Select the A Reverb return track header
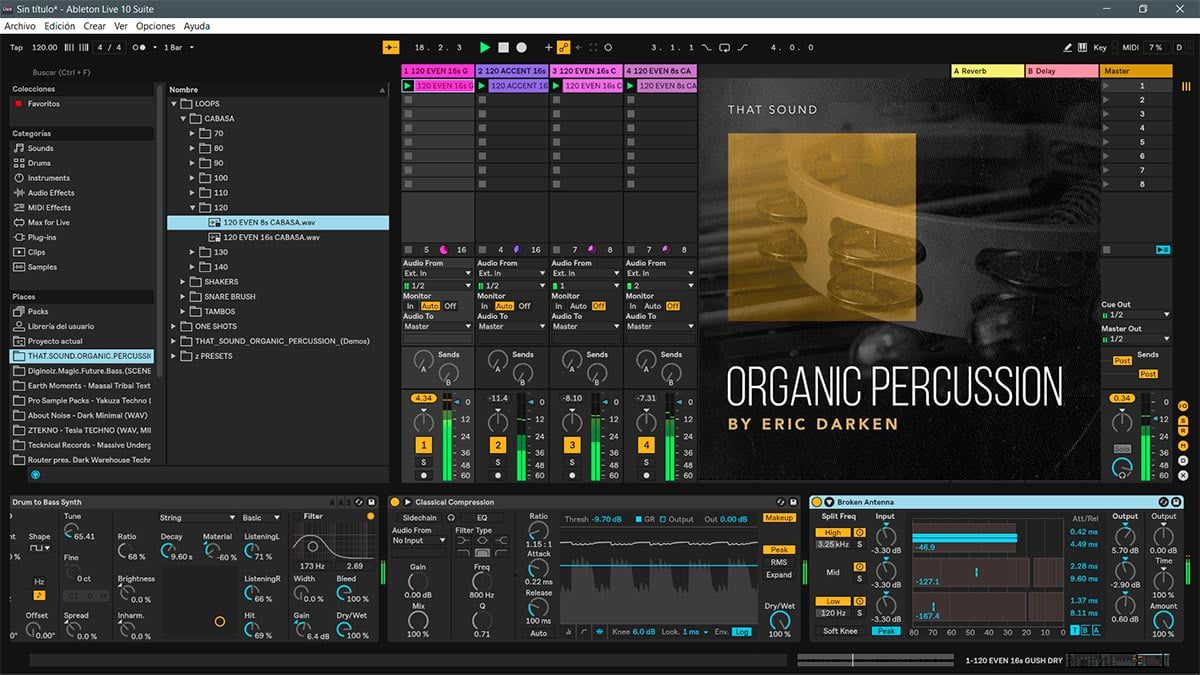The image size is (1200, 675). [x=987, y=71]
